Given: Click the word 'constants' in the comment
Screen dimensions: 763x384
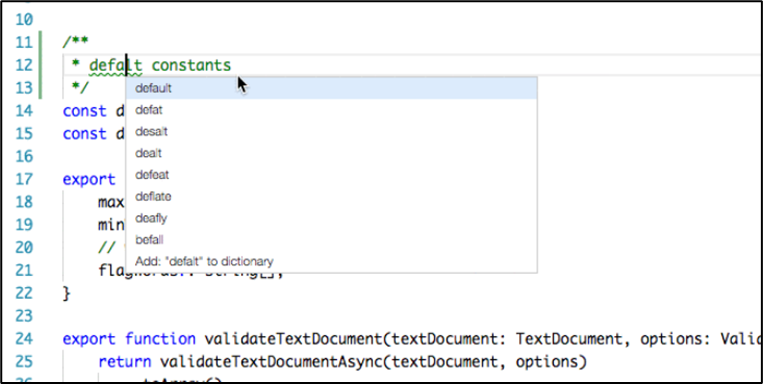Looking at the screenshot, I should [191, 65].
